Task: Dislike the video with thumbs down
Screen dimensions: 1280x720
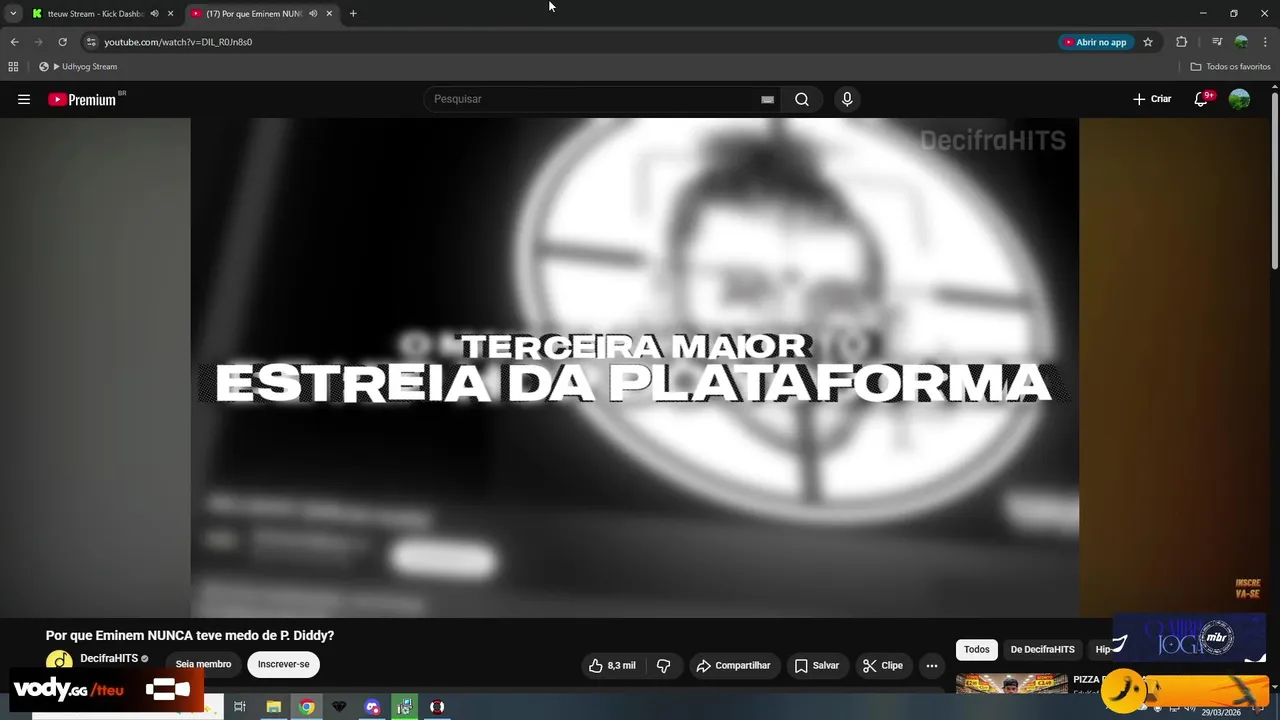Action: pos(663,665)
